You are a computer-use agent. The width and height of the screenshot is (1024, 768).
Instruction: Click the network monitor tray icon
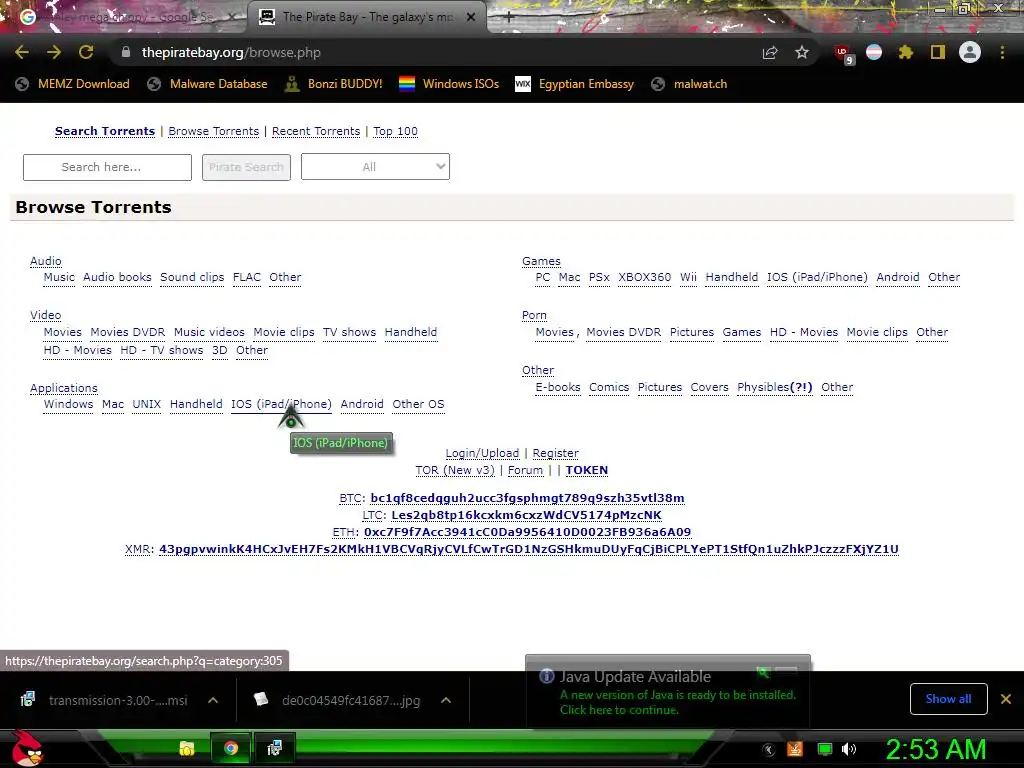click(x=825, y=749)
